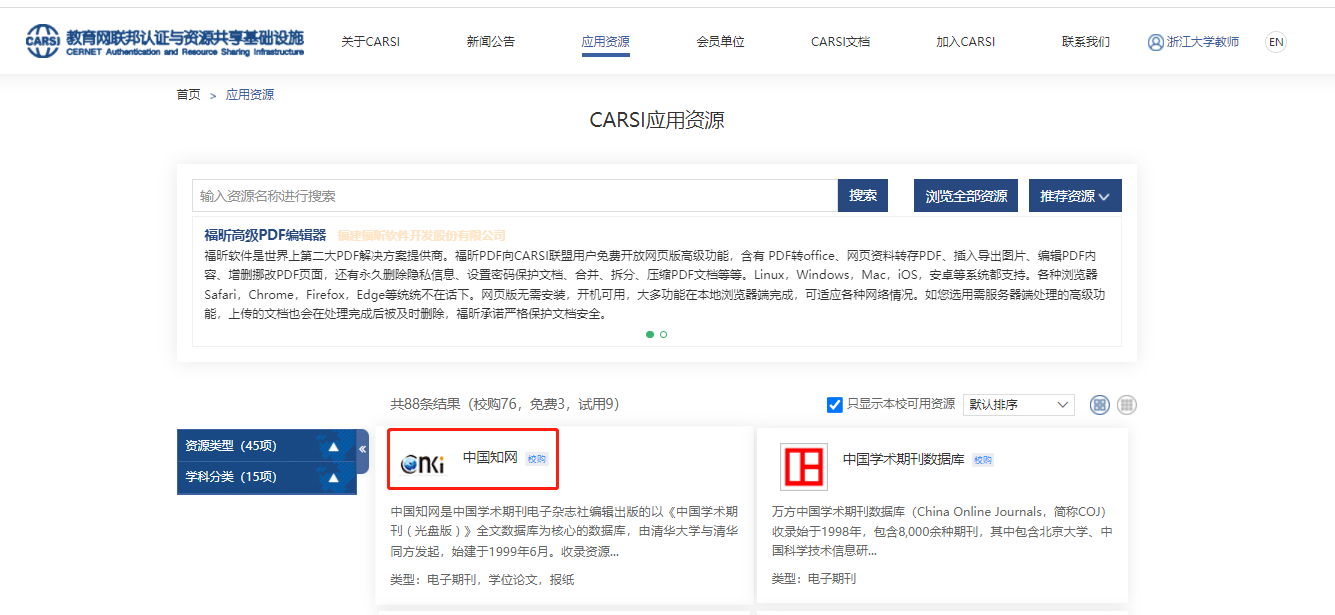Switch to grid view icon
Image resolution: width=1335 pixels, height=615 pixels.
1100,405
